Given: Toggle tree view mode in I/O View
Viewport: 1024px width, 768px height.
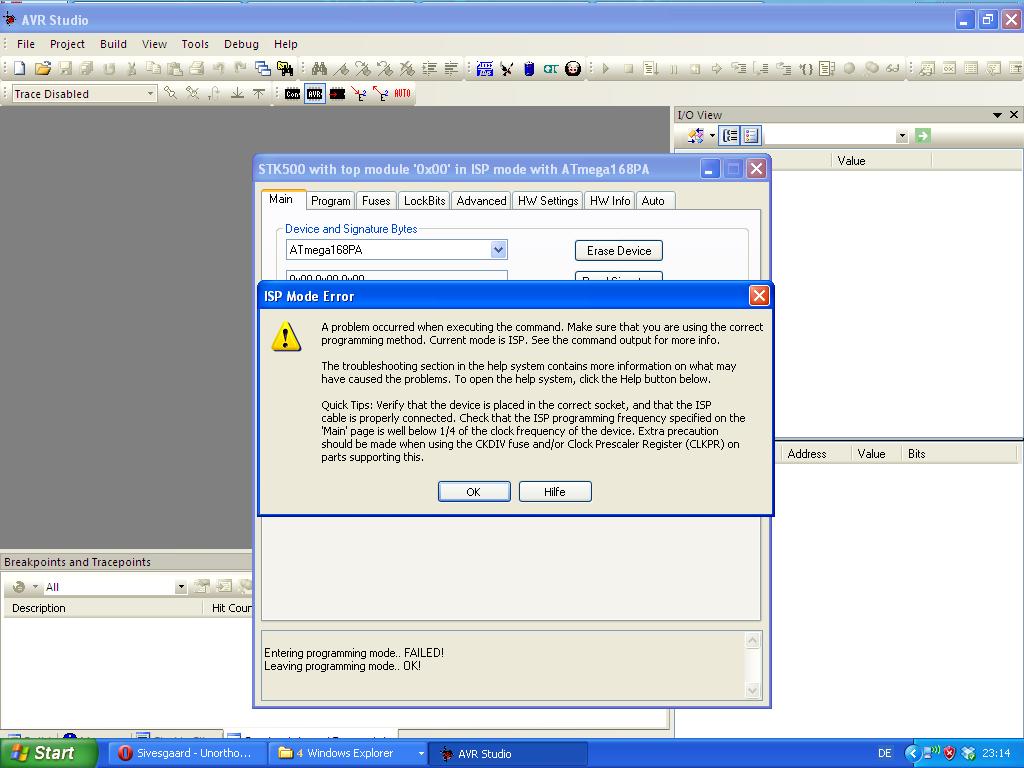Looking at the screenshot, I should pyautogui.click(x=730, y=136).
